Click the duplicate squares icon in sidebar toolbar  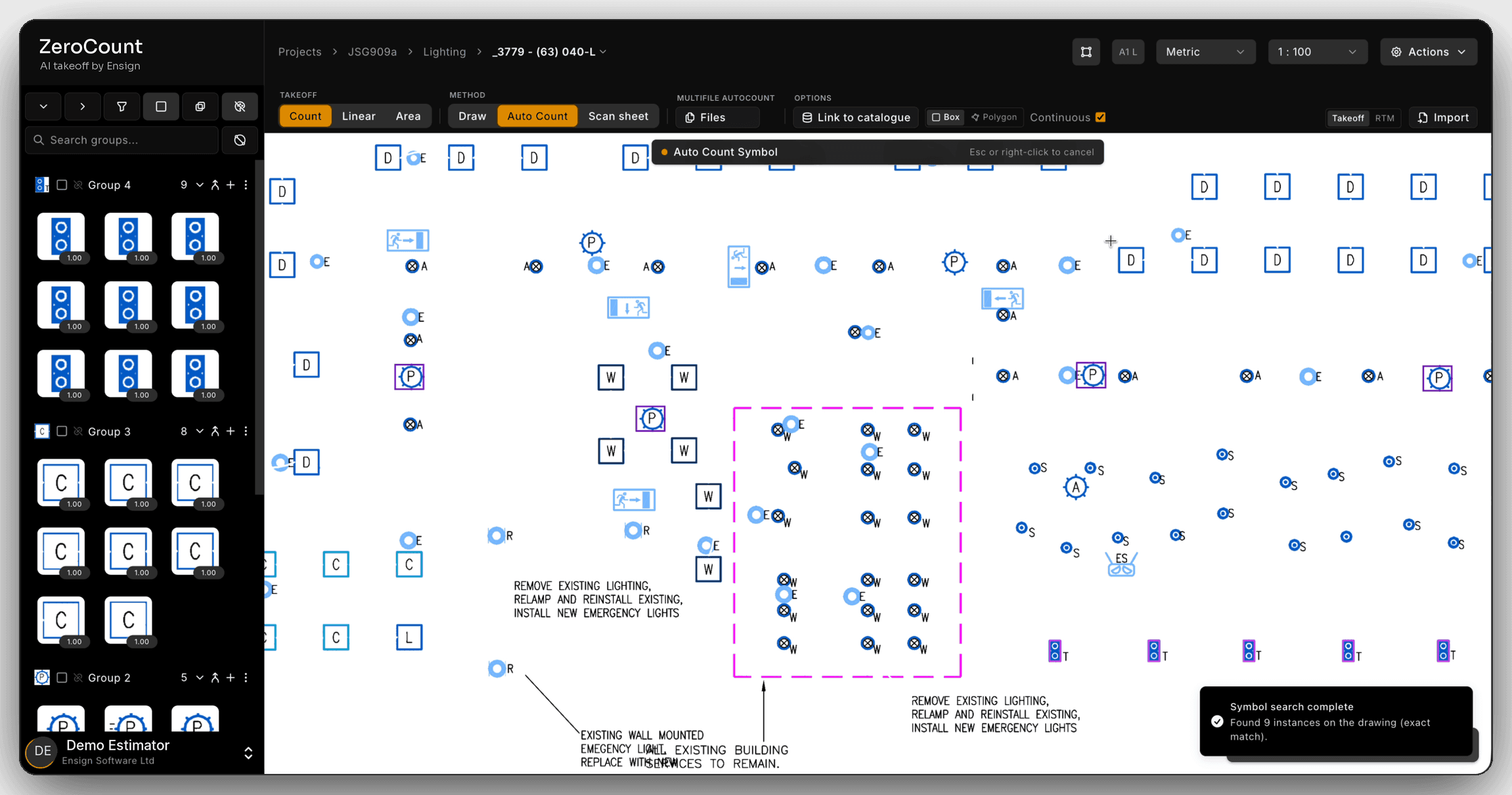click(200, 106)
